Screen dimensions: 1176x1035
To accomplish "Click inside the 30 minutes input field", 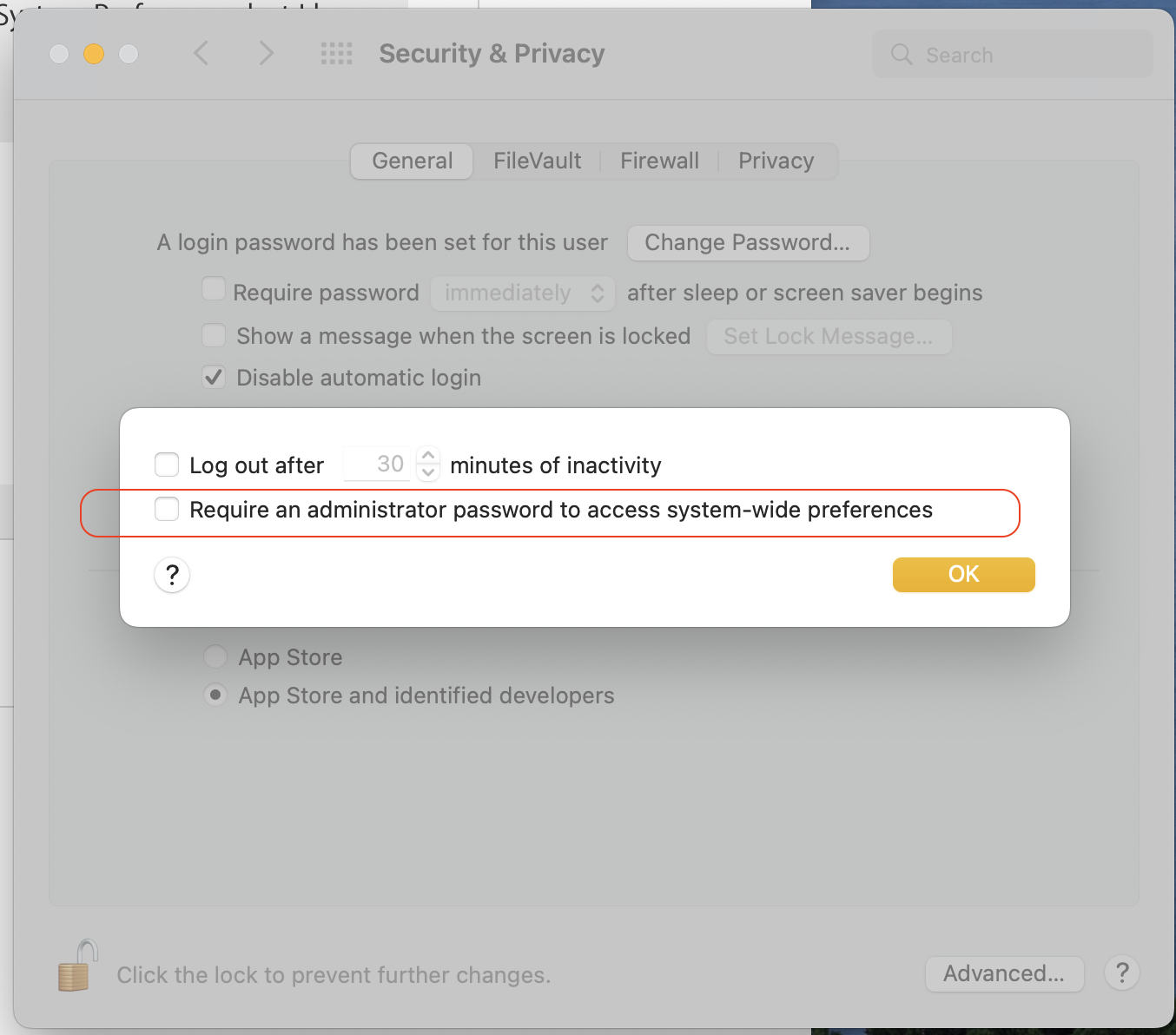I will 378,464.
